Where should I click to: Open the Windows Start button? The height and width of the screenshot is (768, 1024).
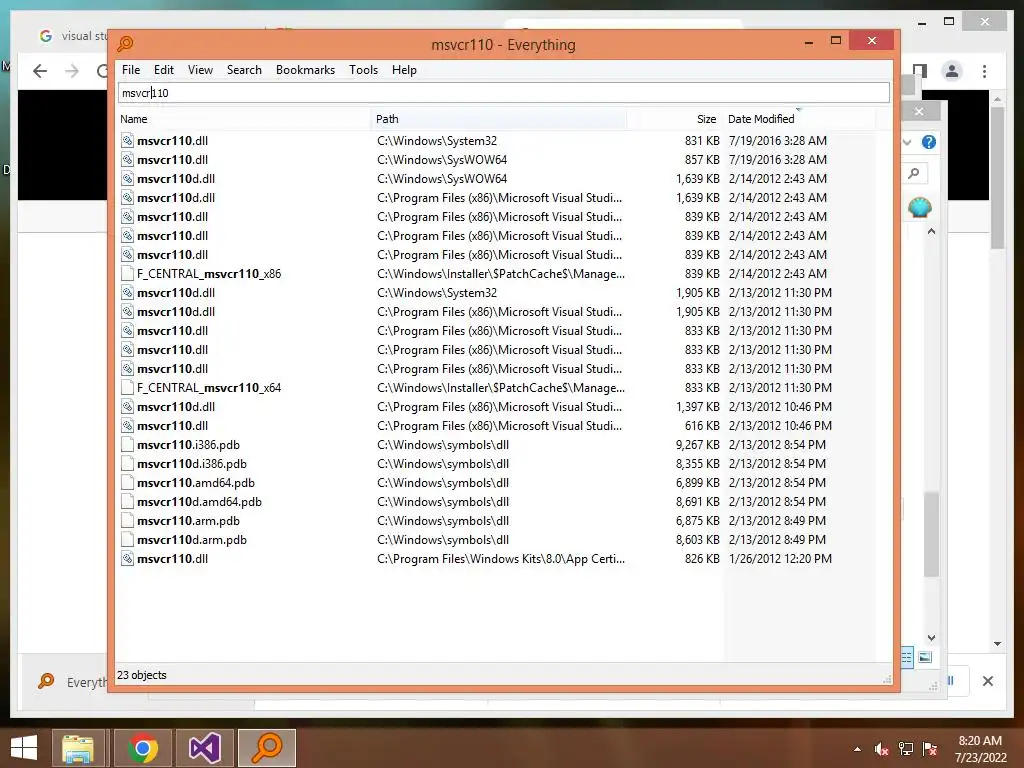[24, 748]
